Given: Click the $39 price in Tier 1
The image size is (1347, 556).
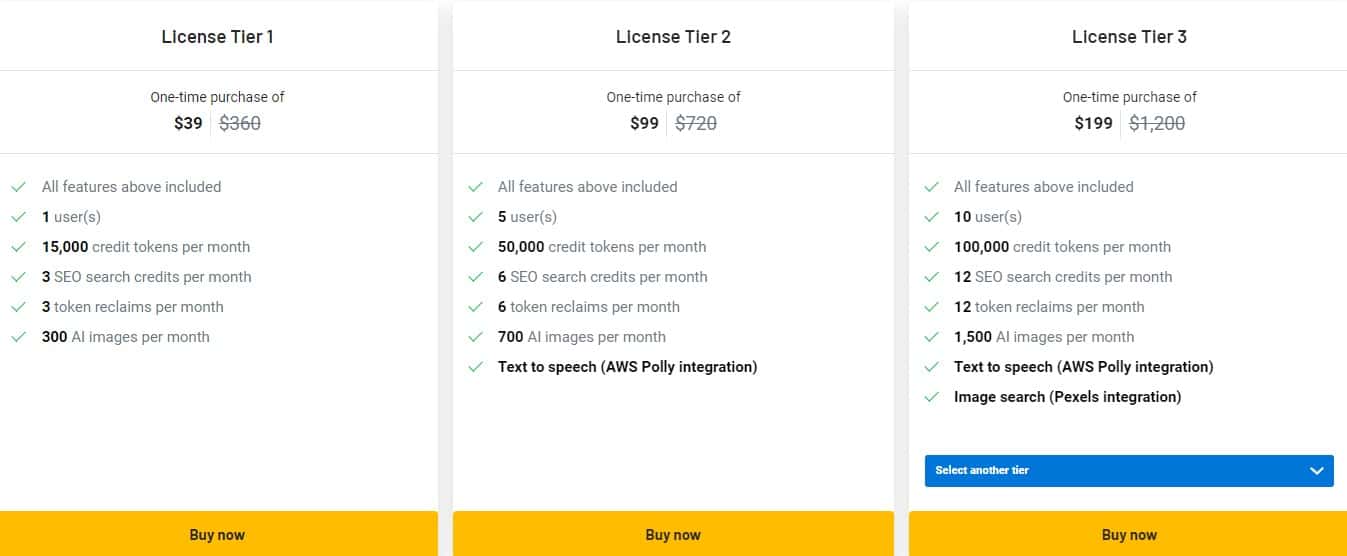Looking at the screenshot, I should [x=188, y=124].
